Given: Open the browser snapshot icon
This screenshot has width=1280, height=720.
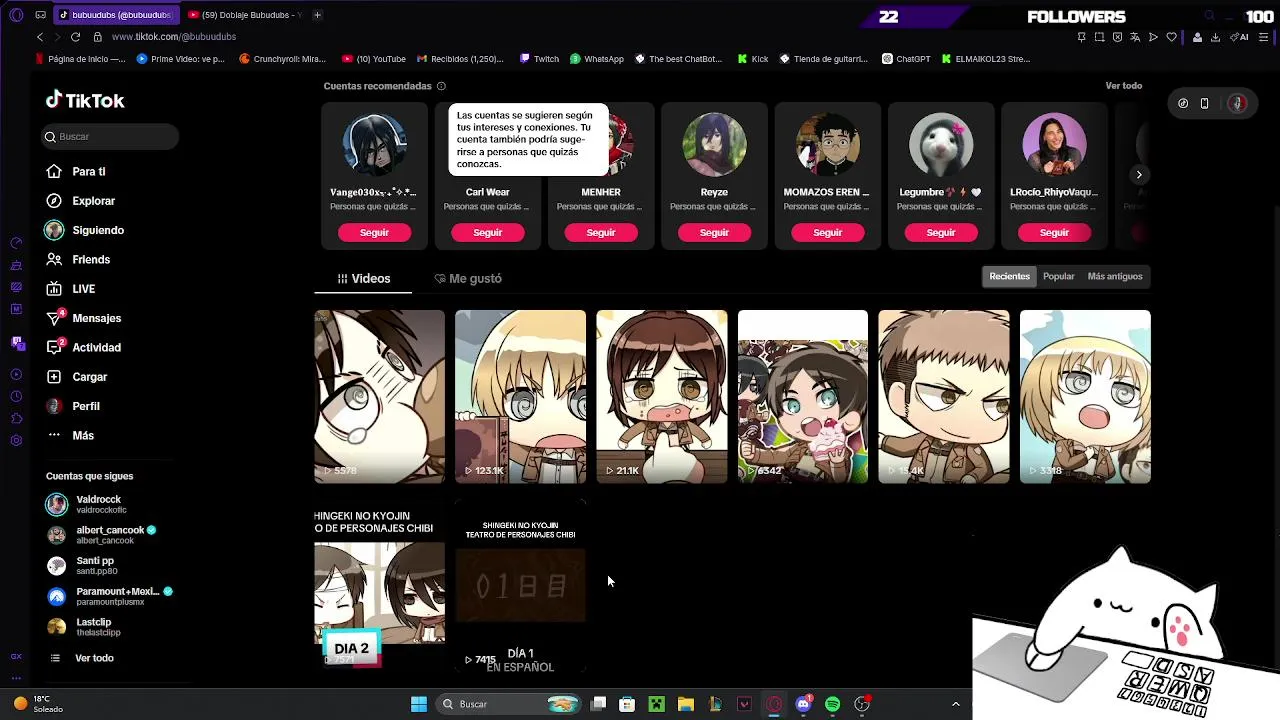Looking at the screenshot, I should (x=1099, y=37).
